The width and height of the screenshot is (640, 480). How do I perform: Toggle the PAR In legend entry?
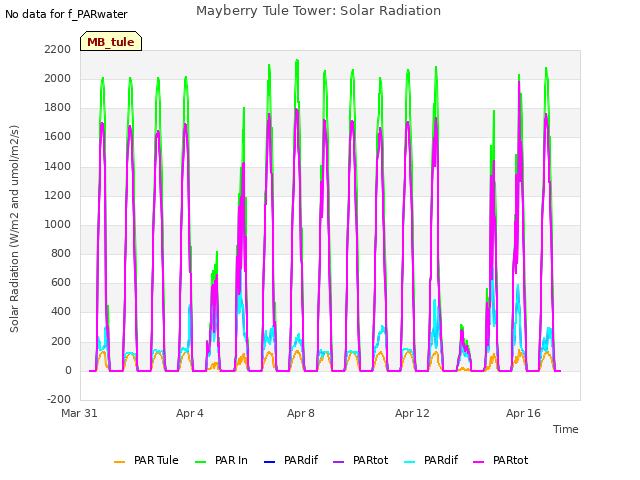[x=221, y=460]
